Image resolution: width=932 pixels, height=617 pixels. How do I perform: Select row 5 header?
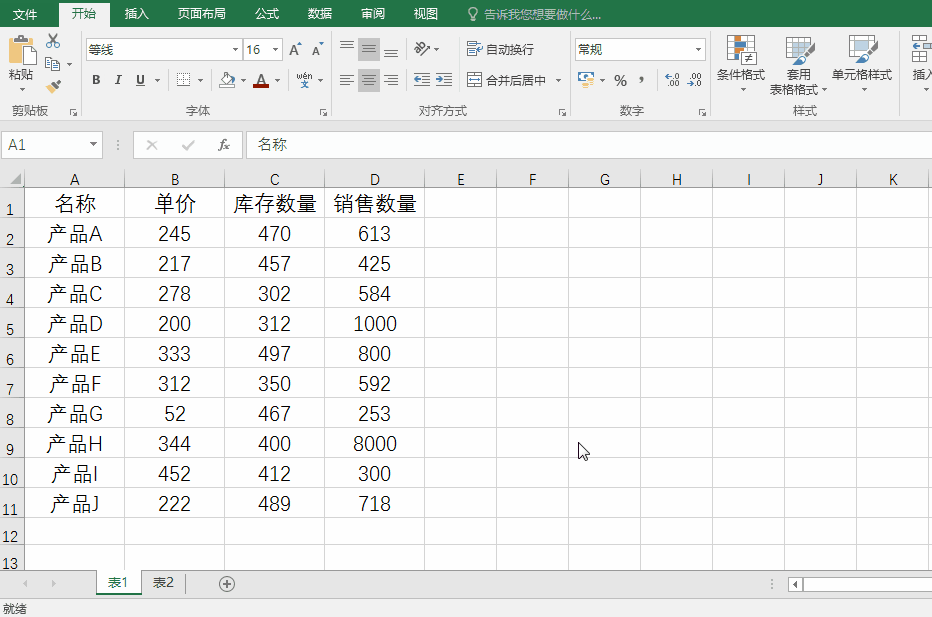[x=11, y=324]
